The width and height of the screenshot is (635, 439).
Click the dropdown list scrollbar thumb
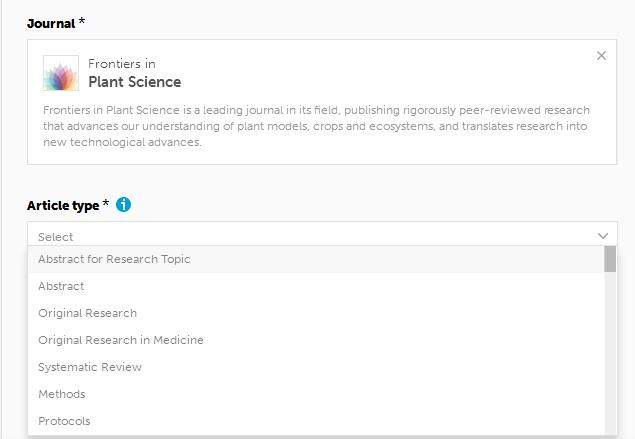click(x=610, y=259)
